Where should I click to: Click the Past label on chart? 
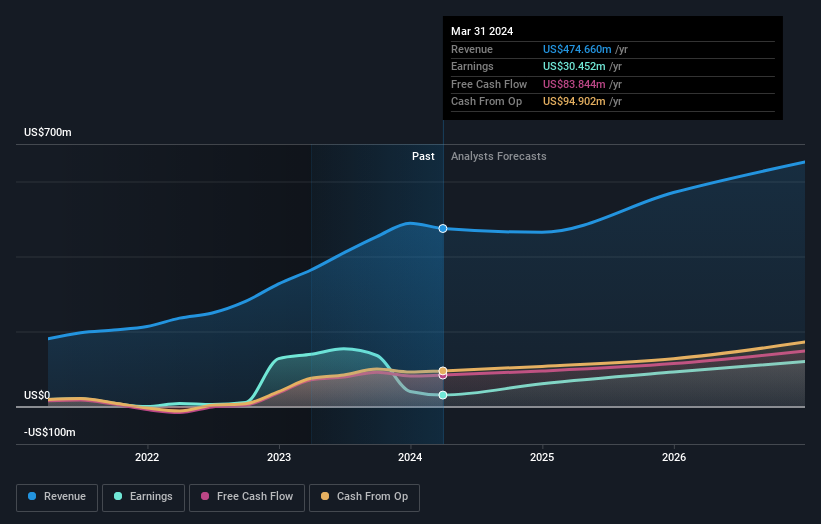[x=423, y=157]
